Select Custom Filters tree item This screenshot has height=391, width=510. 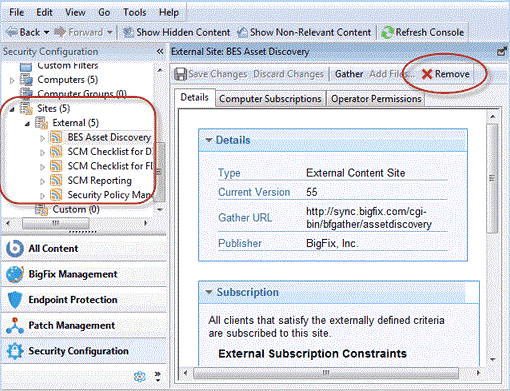point(68,65)
